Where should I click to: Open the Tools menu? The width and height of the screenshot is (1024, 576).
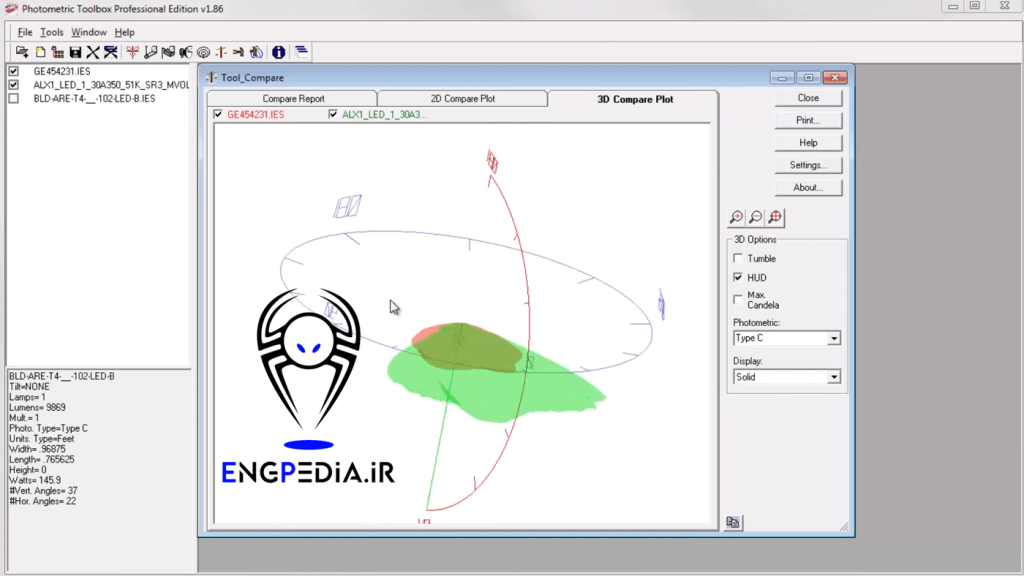51,32
